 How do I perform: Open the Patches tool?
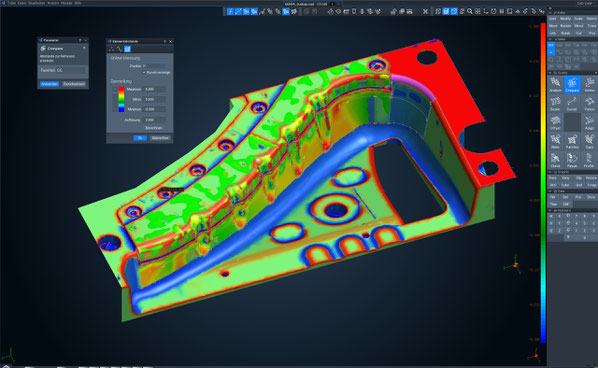572,141
